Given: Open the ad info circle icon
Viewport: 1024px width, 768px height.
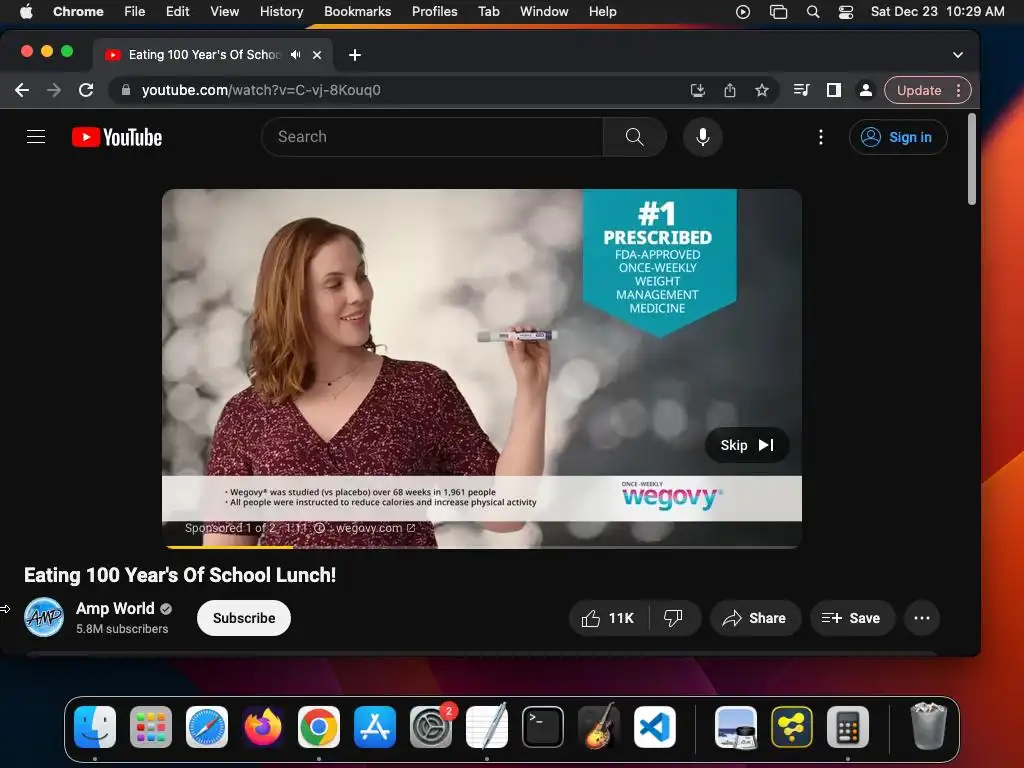Looking at the screenshot, I should pos(319,528).
